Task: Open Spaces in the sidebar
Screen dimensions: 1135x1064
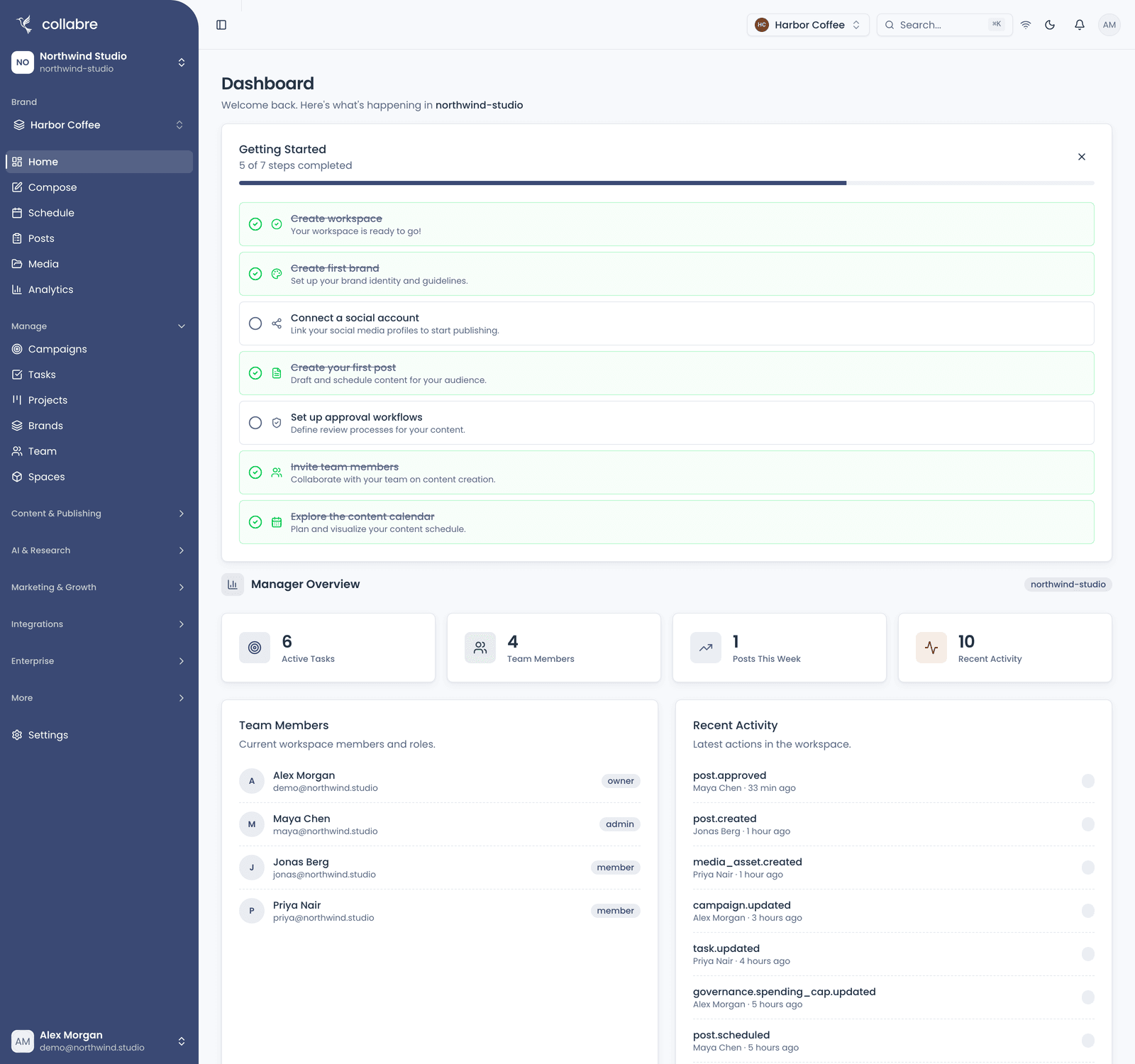Action: pyautogui.click(x=99, y=477)
